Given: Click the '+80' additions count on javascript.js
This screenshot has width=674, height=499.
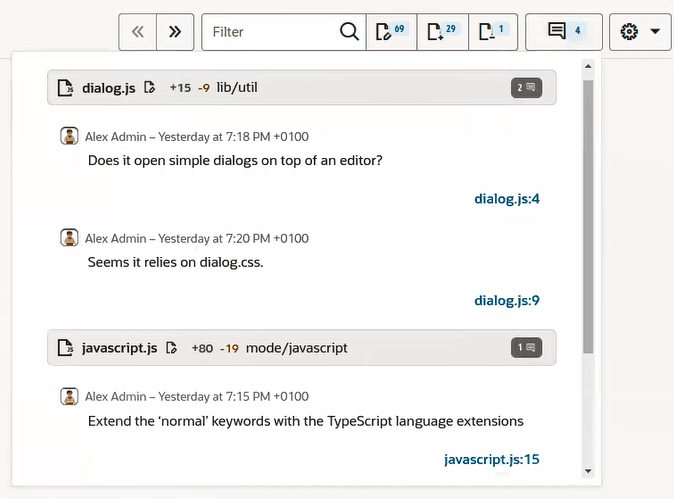Looking at the screenshot, I should 202,348.
